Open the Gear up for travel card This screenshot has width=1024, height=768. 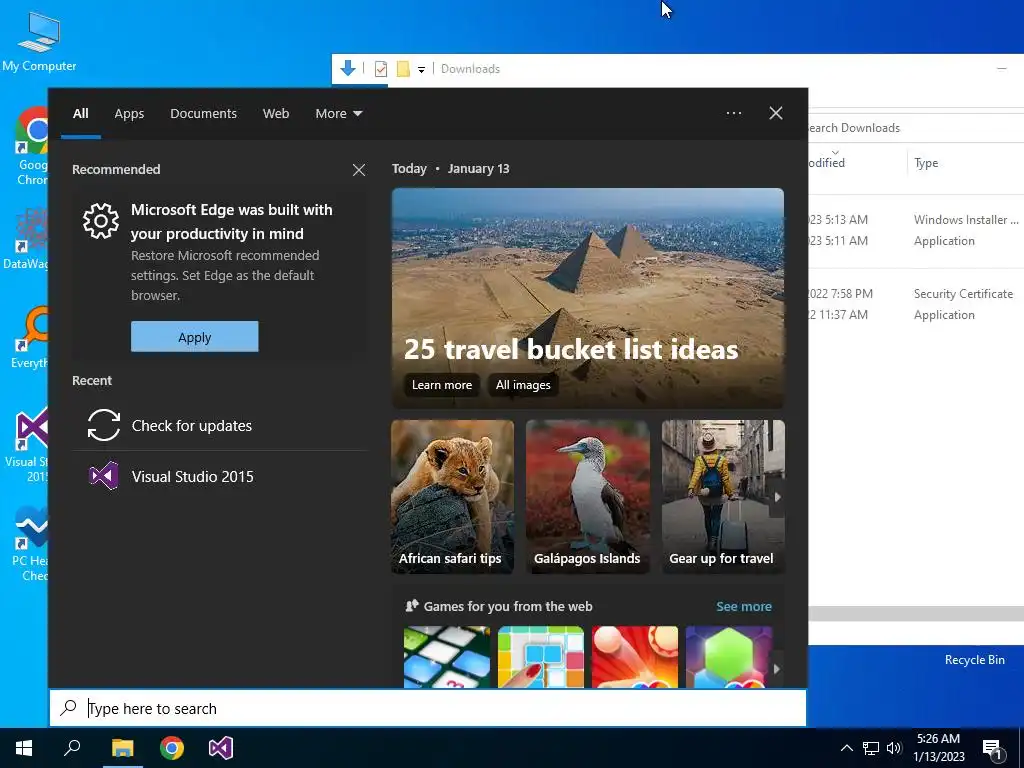click(x=722, y=497)
